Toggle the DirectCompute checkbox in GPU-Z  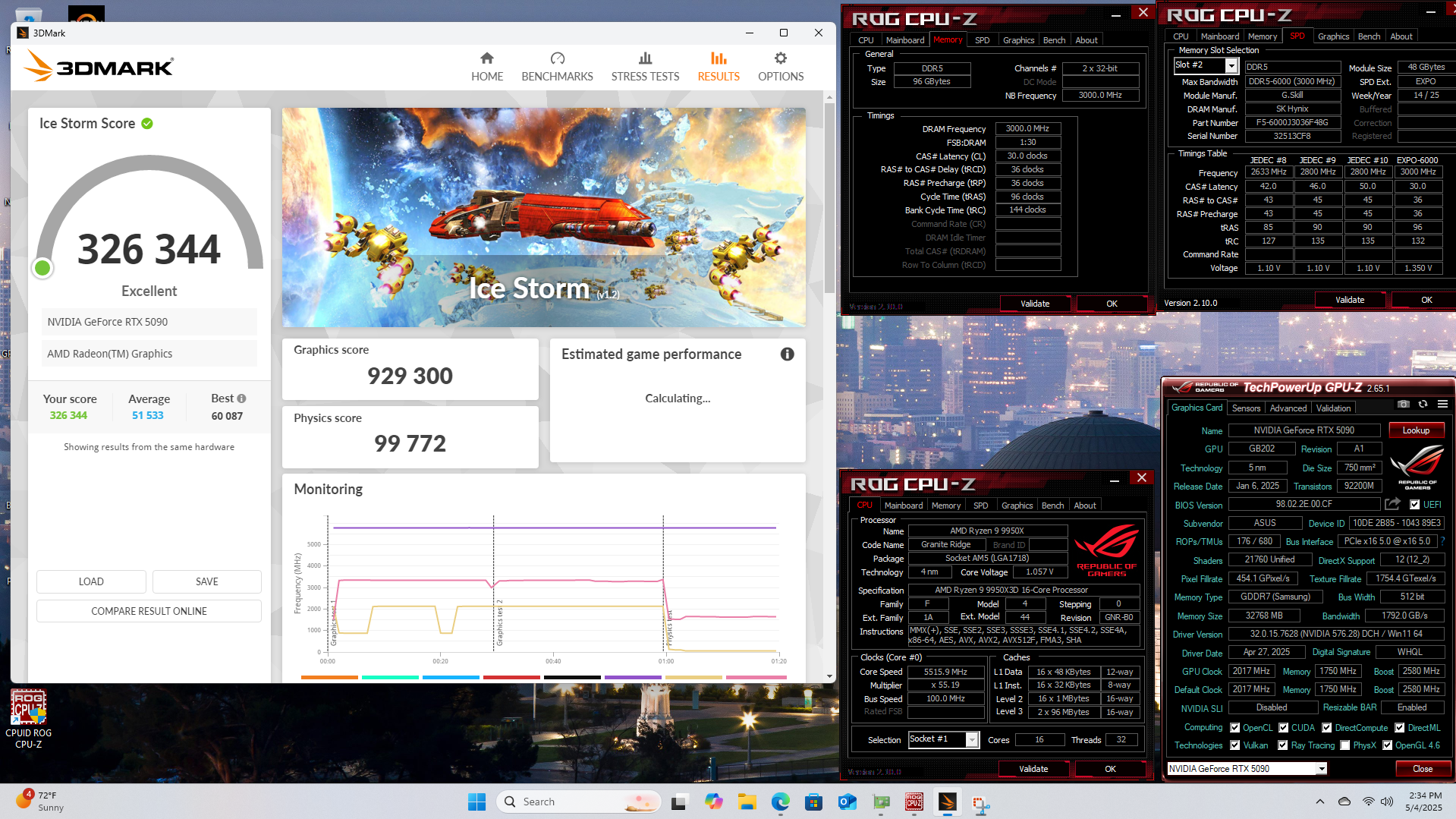click(1326, 728)
